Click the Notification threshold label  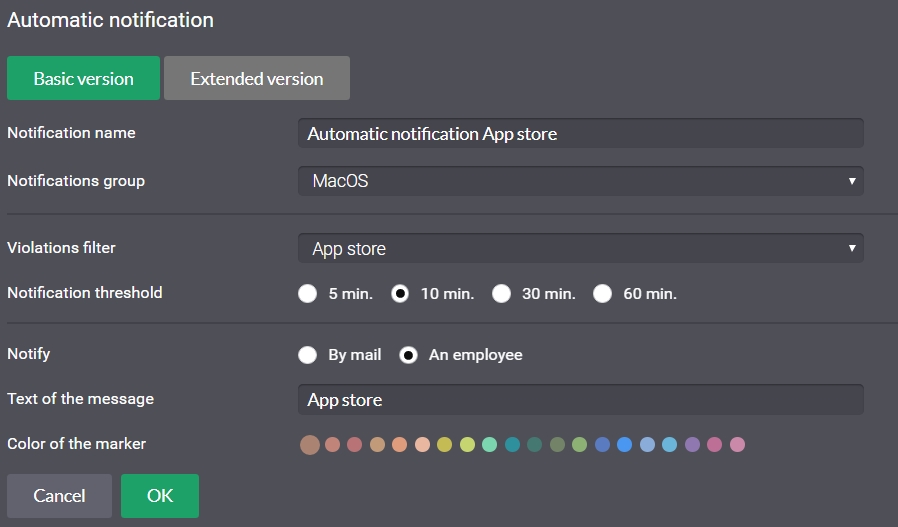(85, 293)
